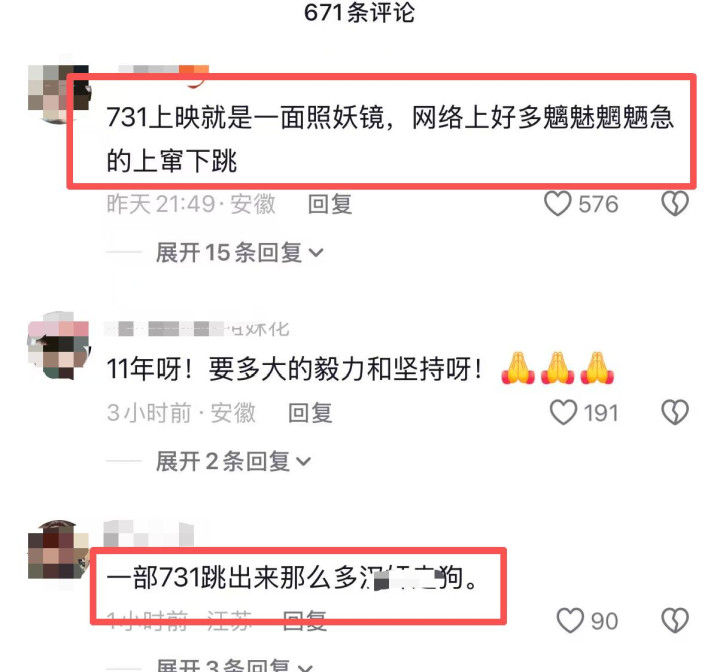Select the 731上映就是一面照妖镜 comment text
720x672 pixels.
(x=390, y=139)
